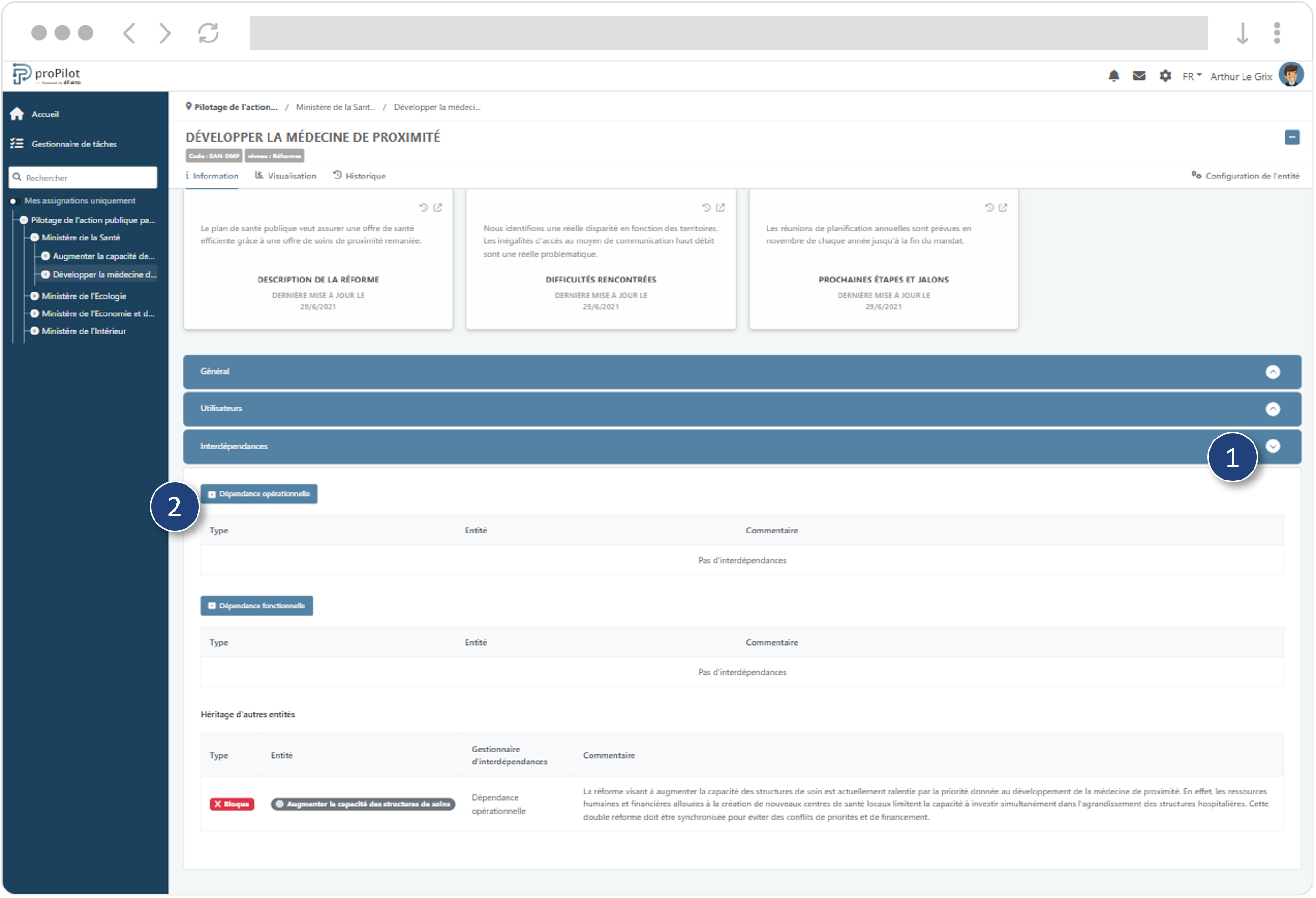Click the Dépendance opérationnelle button
This screenshot has width=1316, height=898.
point(259,494)
